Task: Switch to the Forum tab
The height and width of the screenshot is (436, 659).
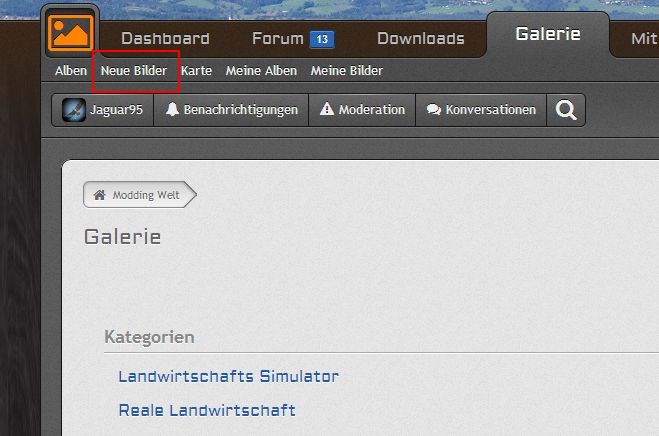Action: (x=277, y=39)
